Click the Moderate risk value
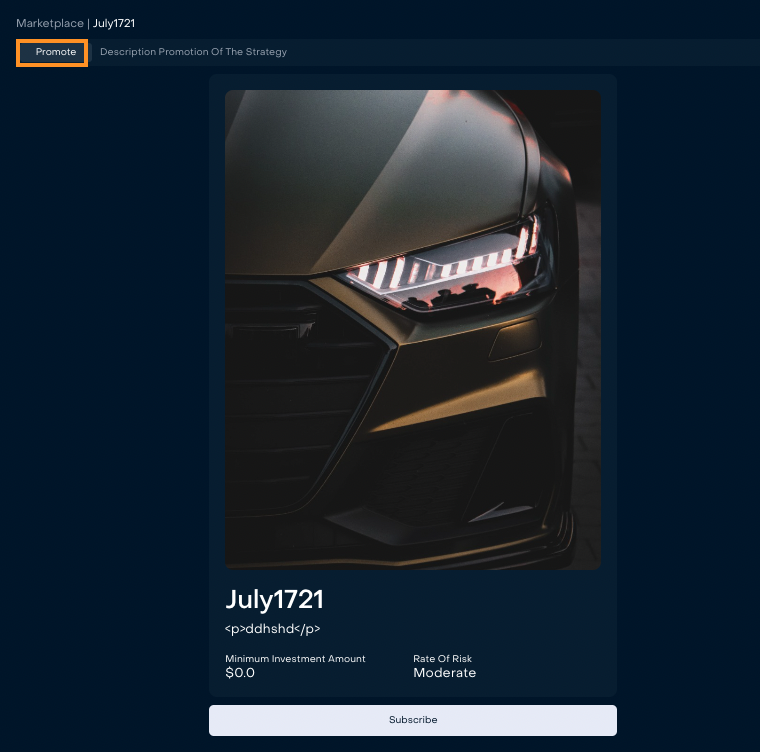 tap(444, 672)
